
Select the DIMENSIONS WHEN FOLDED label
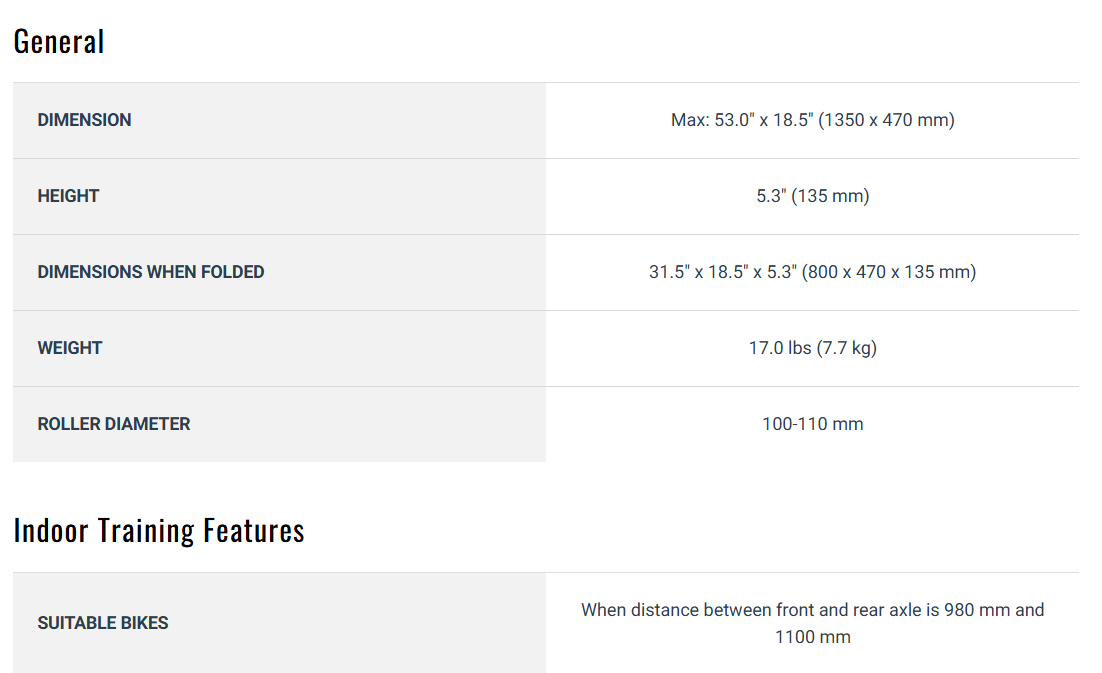[151, 272]
